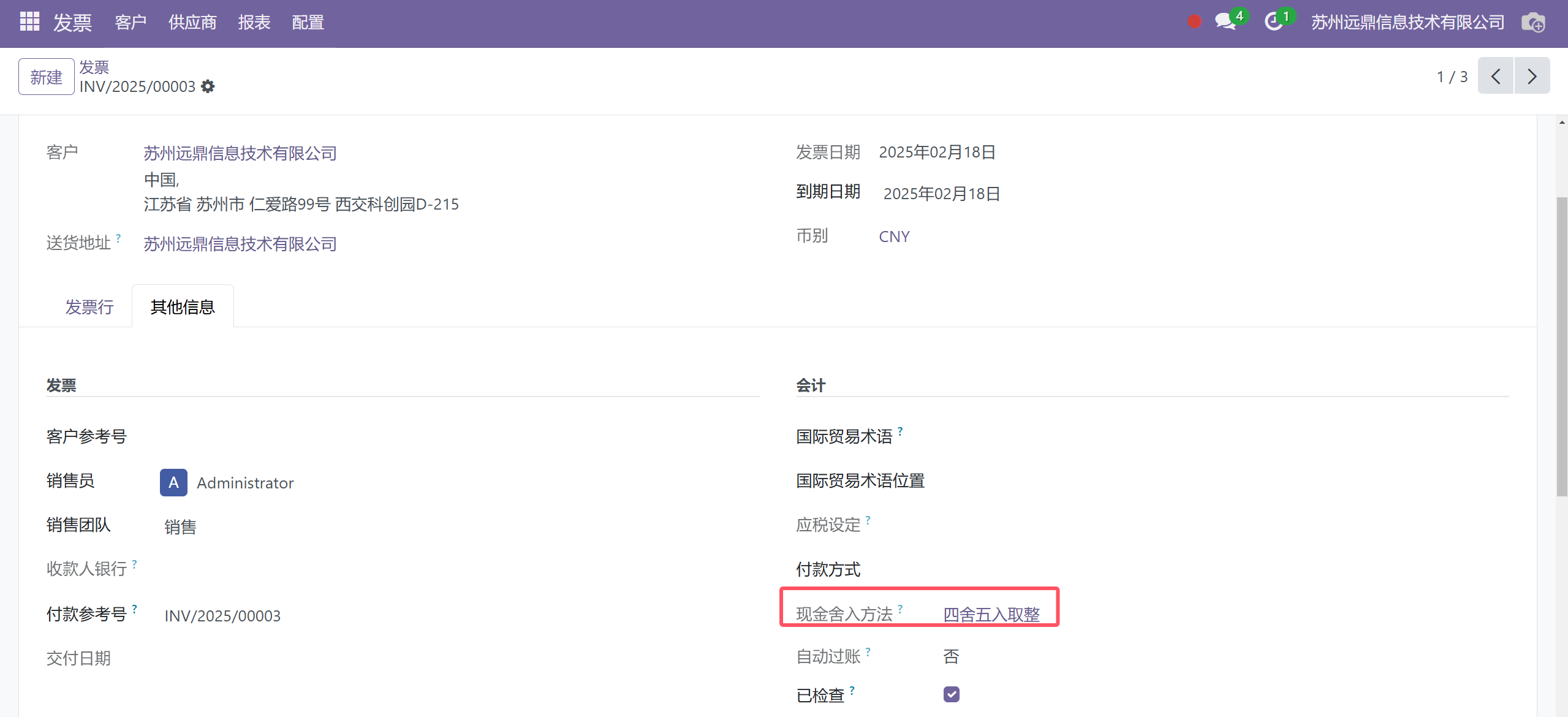Open customer link 苏州远鼎信息技术有限公司

(240, 153)
